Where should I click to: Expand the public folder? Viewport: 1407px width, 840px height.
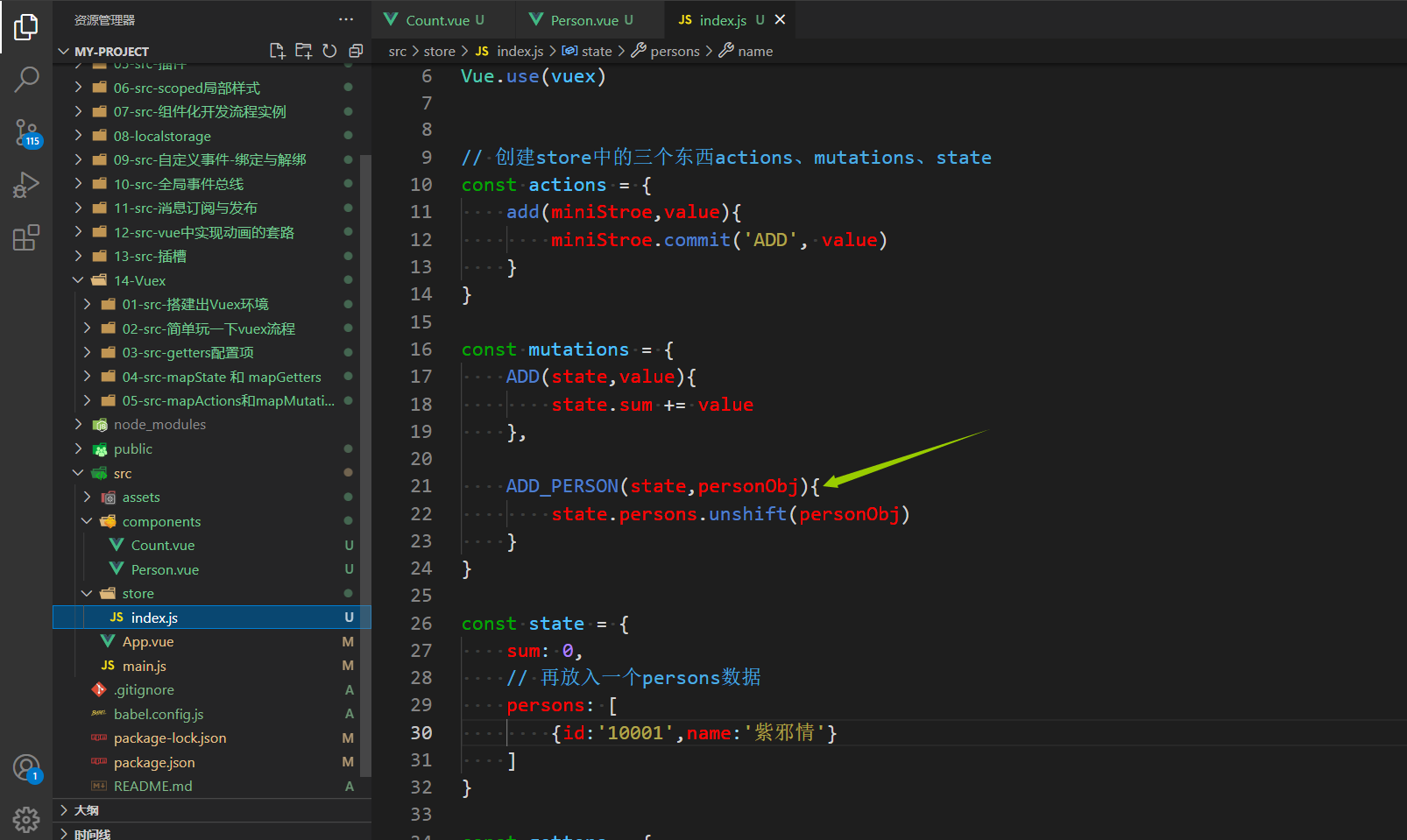(78, 448)
